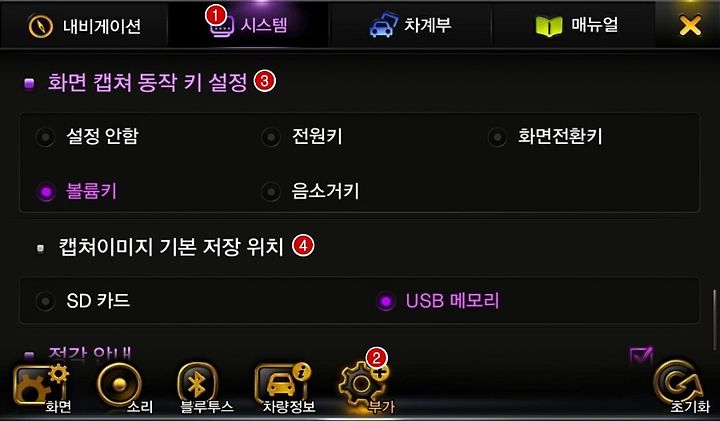Select the USB 메모리 radio option
The height and width of the screenshot is (421, 720).
coord(386,302)
